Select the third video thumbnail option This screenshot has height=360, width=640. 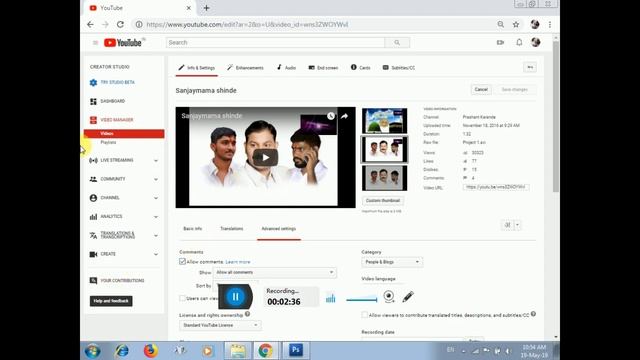click(384, 178)
